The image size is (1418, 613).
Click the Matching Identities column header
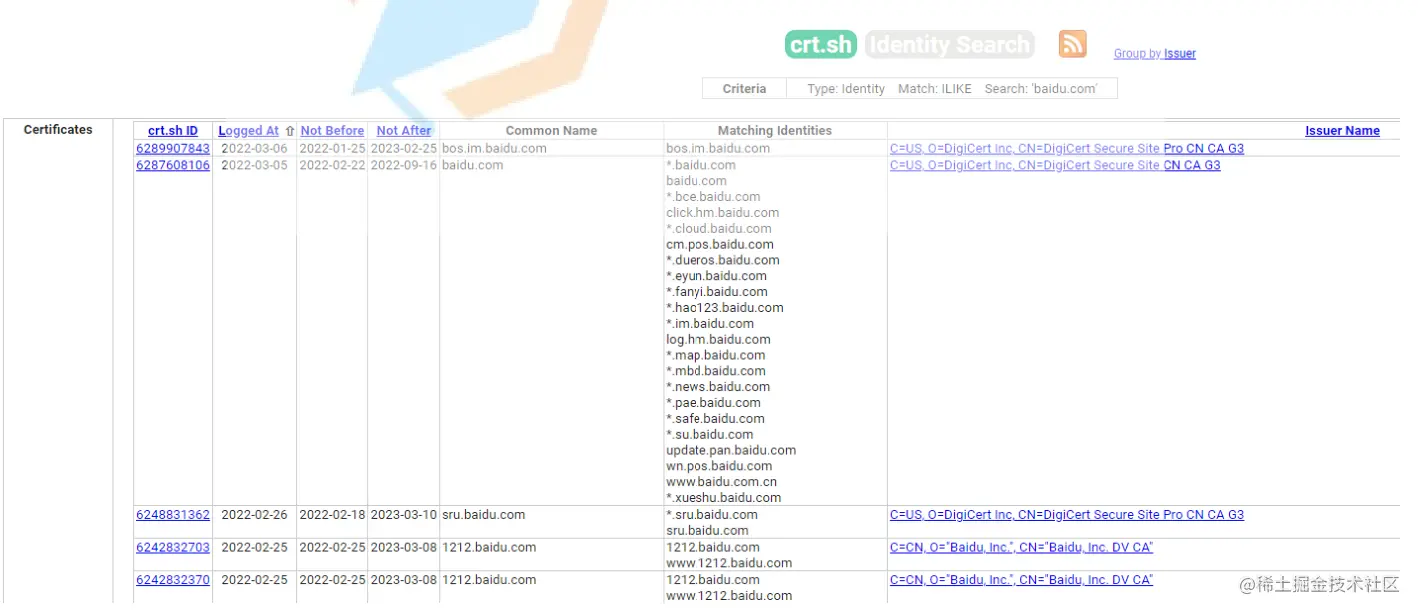point(775,131)
